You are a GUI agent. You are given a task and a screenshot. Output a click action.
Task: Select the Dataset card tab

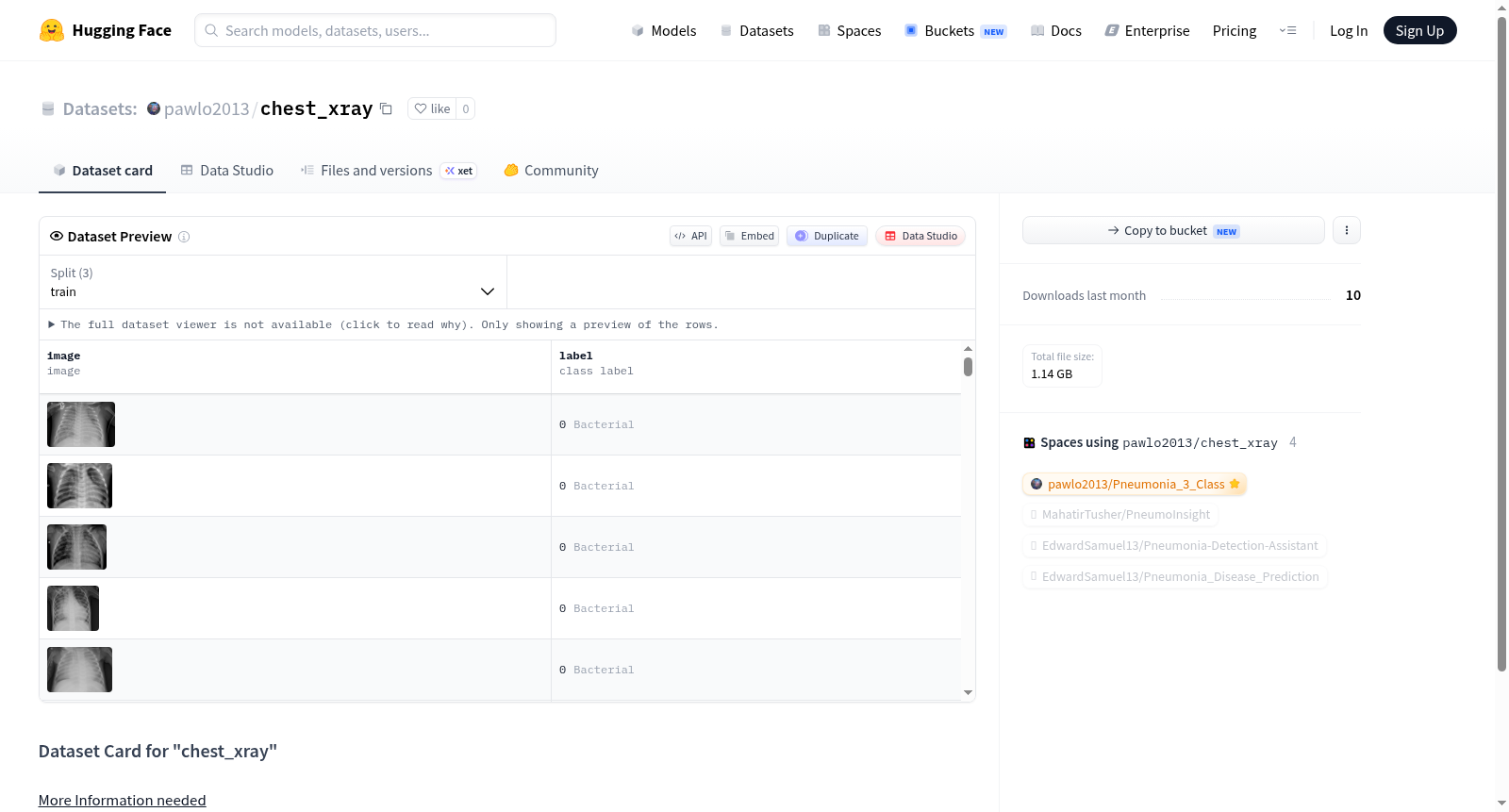(x=103, y=171)
